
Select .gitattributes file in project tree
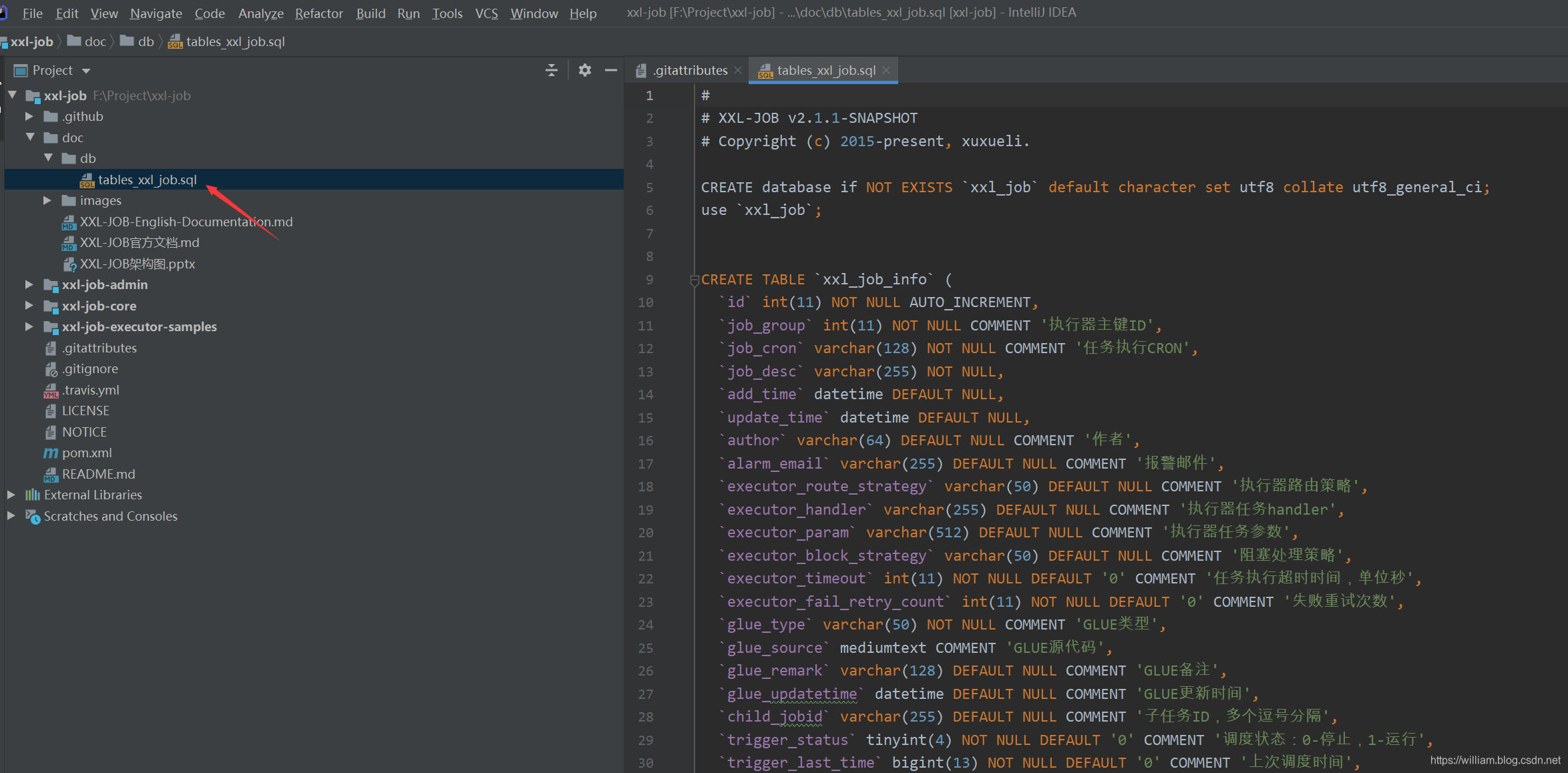pyautogui.click(x=99, y=348)
